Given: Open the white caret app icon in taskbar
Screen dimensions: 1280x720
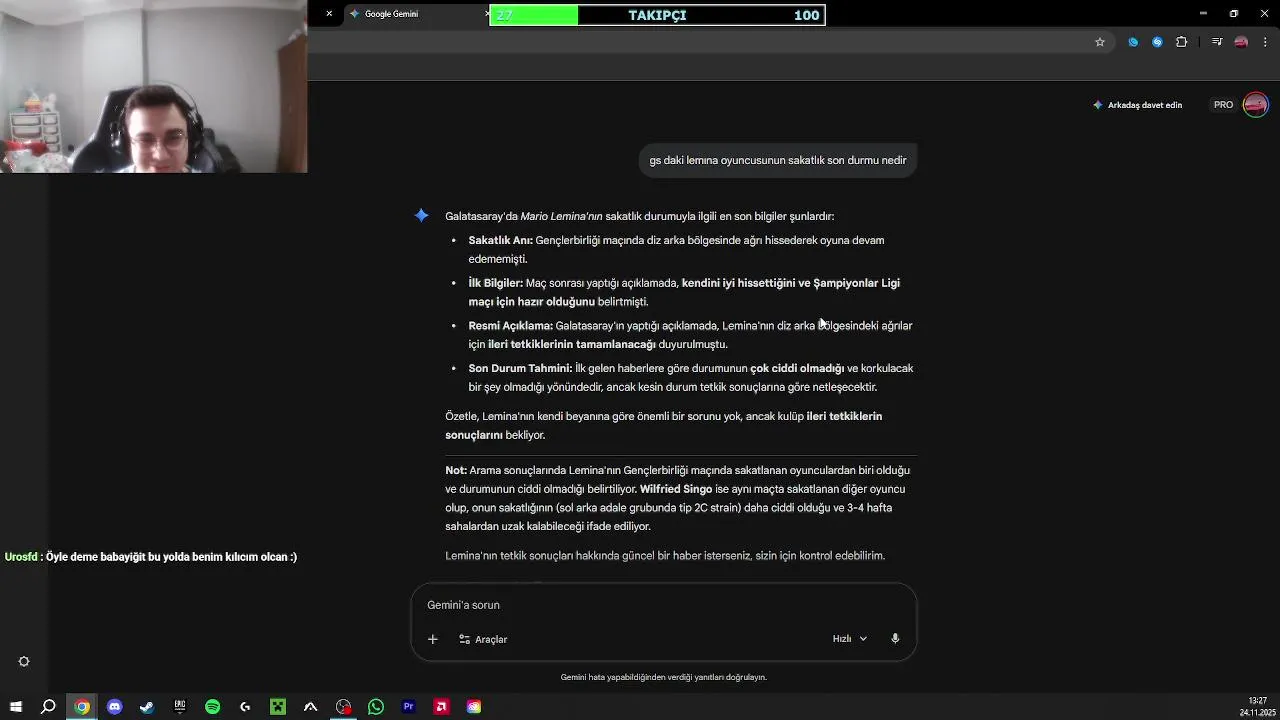Looking at the screenshot, I should 310,707.
